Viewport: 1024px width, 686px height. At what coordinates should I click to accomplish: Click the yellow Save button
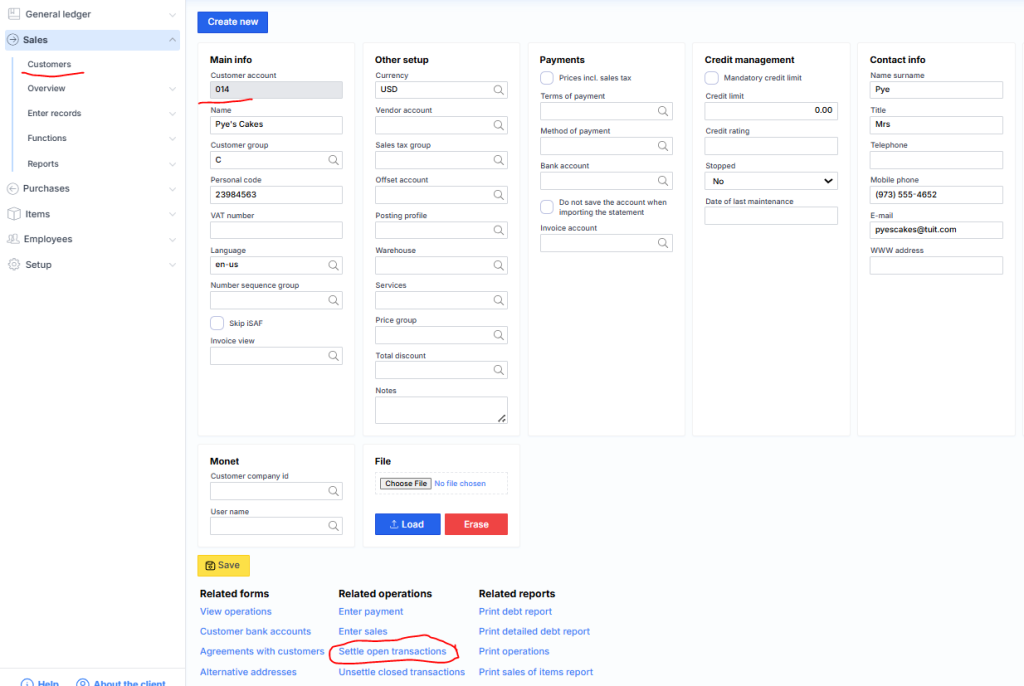[x=223, y=566]
